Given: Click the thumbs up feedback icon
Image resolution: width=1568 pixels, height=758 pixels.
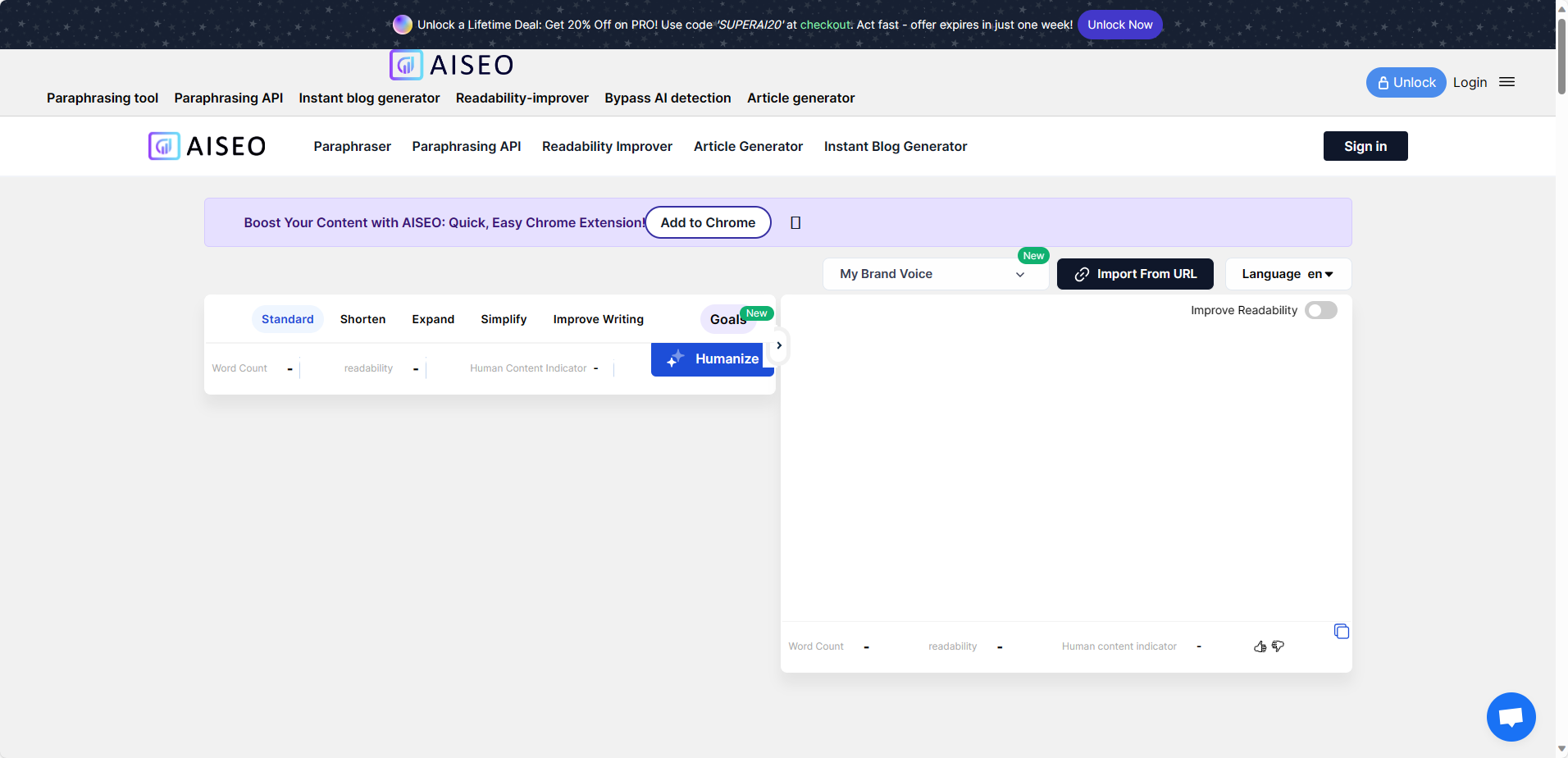Looking at the screenshot, I should [1260, 646].
